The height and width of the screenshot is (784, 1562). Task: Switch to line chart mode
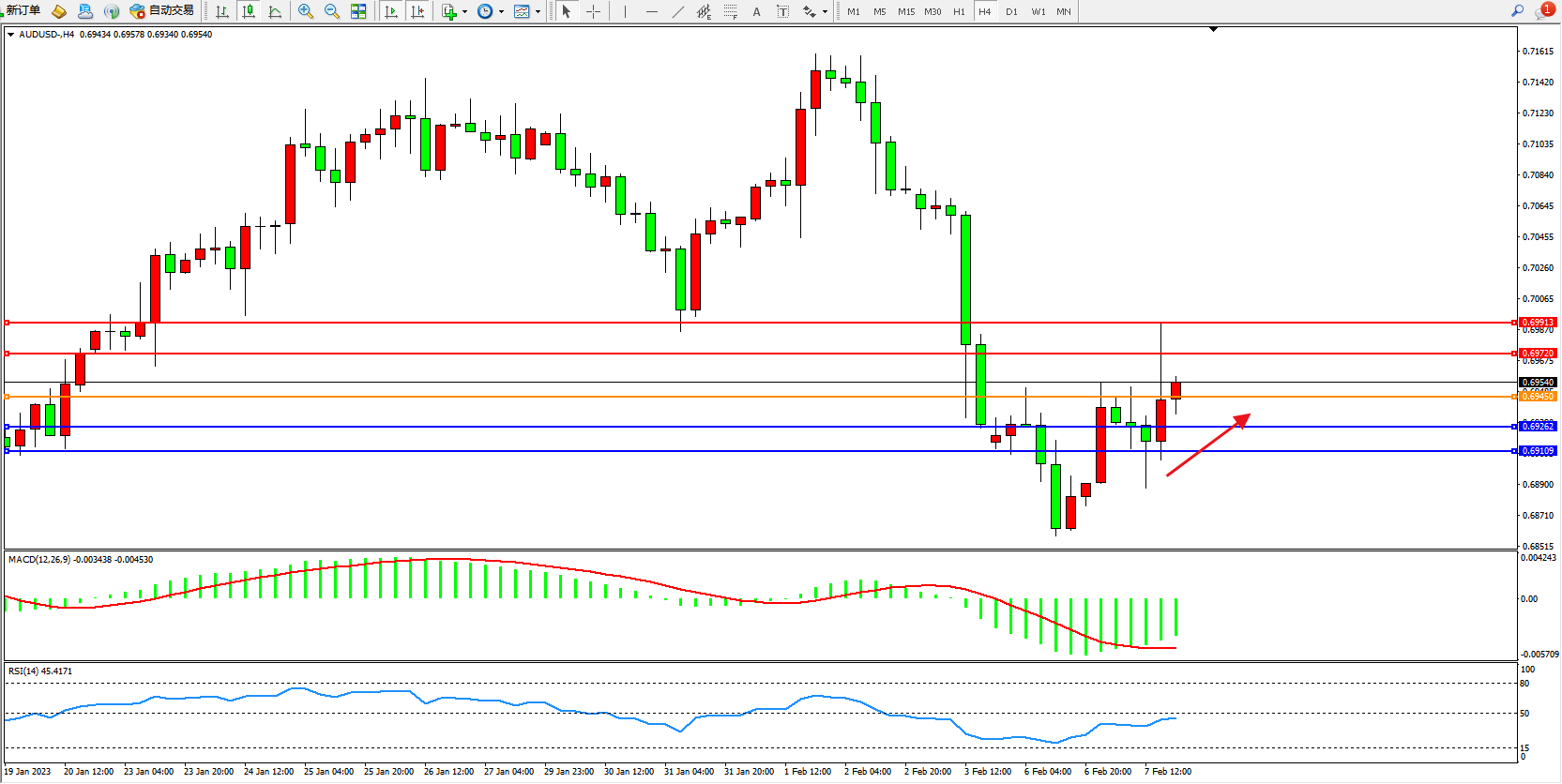pos(275,11)
